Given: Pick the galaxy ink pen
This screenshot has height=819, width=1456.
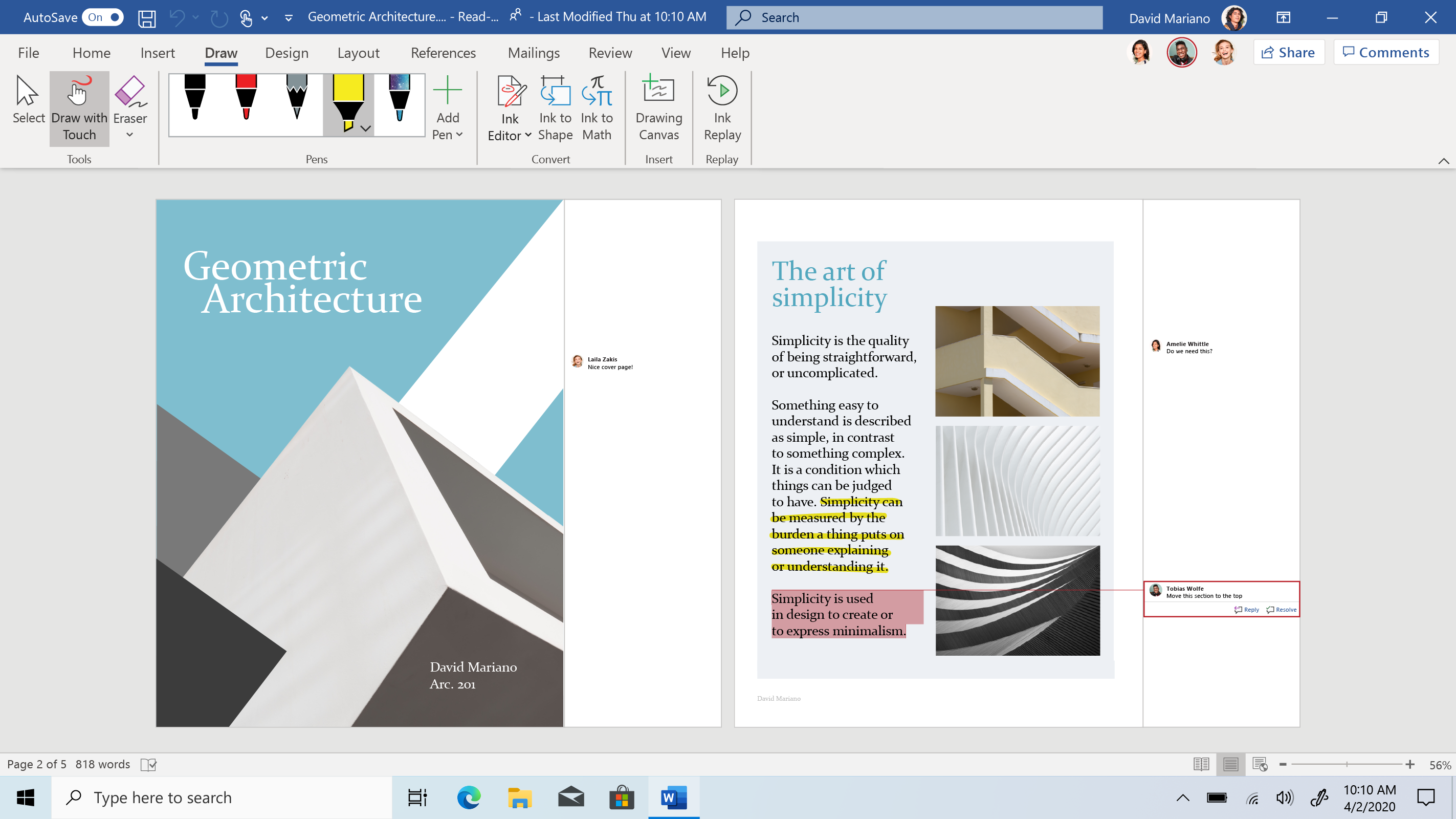Looking at the screenshot, I should [399, 98].
